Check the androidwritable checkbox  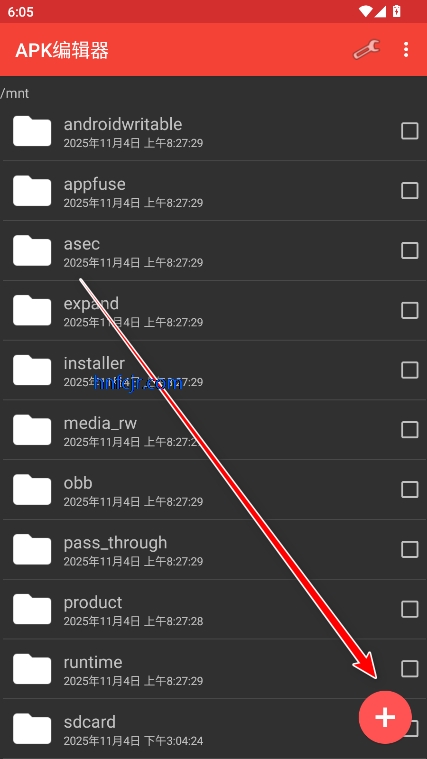tap(410, 131)
